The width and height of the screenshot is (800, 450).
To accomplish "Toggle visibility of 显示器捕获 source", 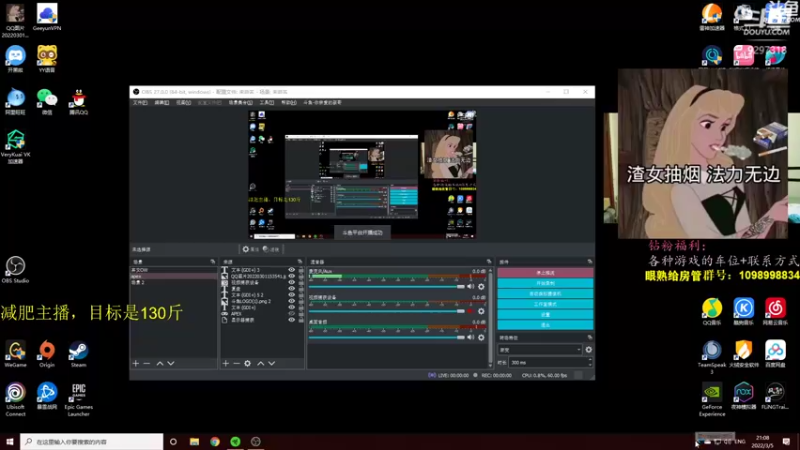I will click(291, 320).
